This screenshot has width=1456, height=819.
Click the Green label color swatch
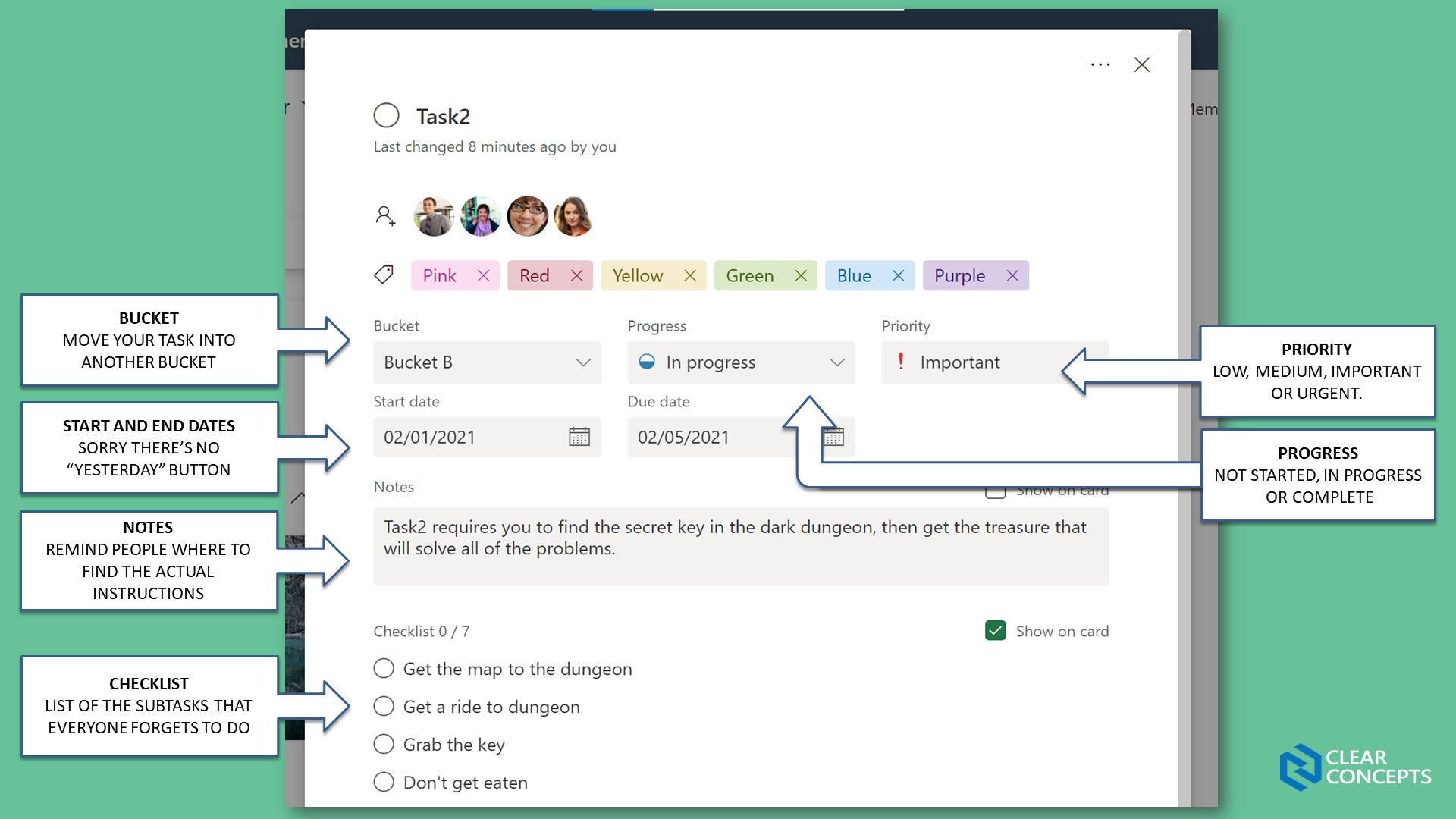749,275
